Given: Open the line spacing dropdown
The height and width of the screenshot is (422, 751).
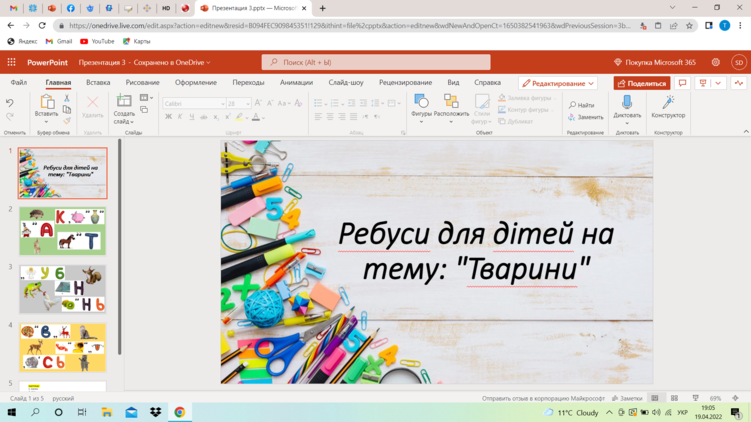Looking at the screenshot, I should pyautogui.click(x=377, y=103).
